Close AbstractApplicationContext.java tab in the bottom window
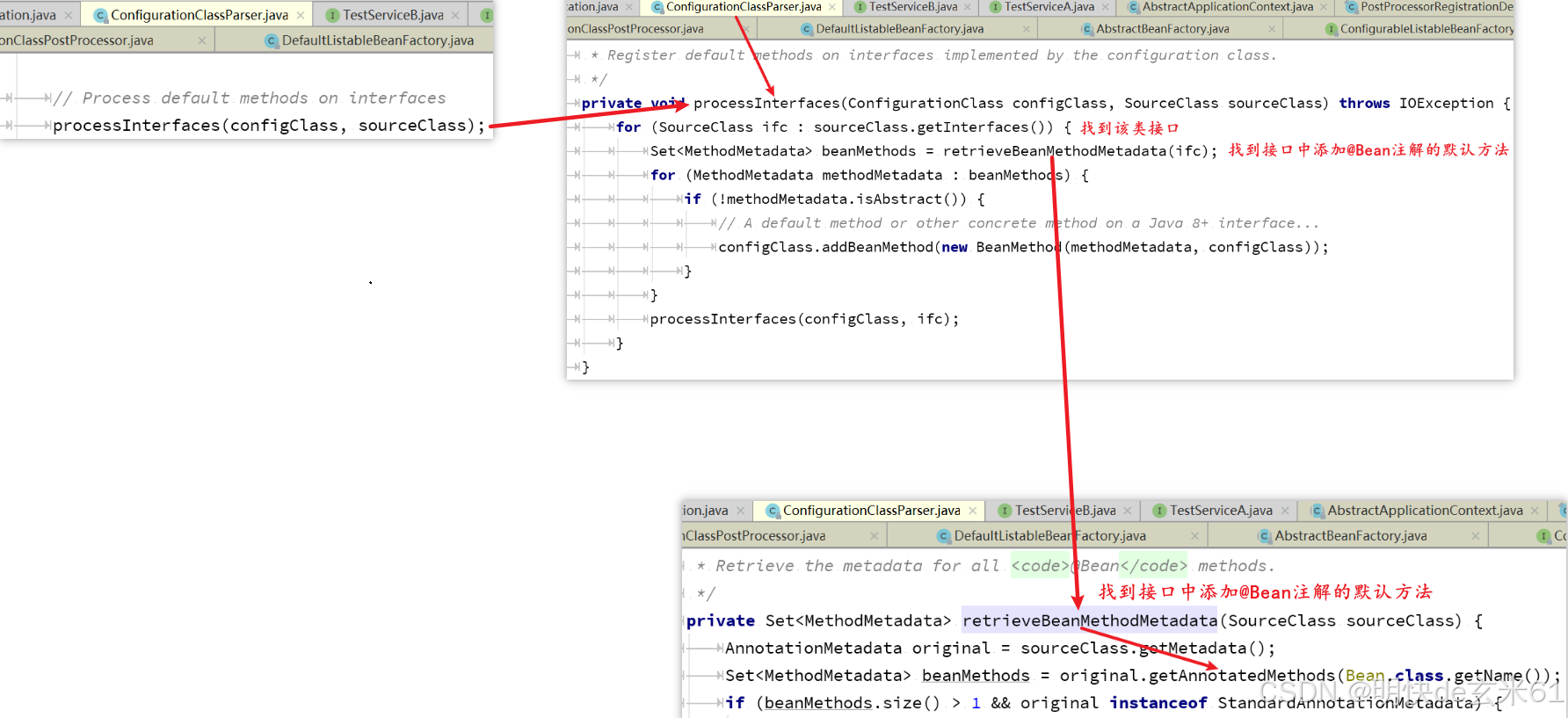 pyautogui.click(x=1535, y=511)
